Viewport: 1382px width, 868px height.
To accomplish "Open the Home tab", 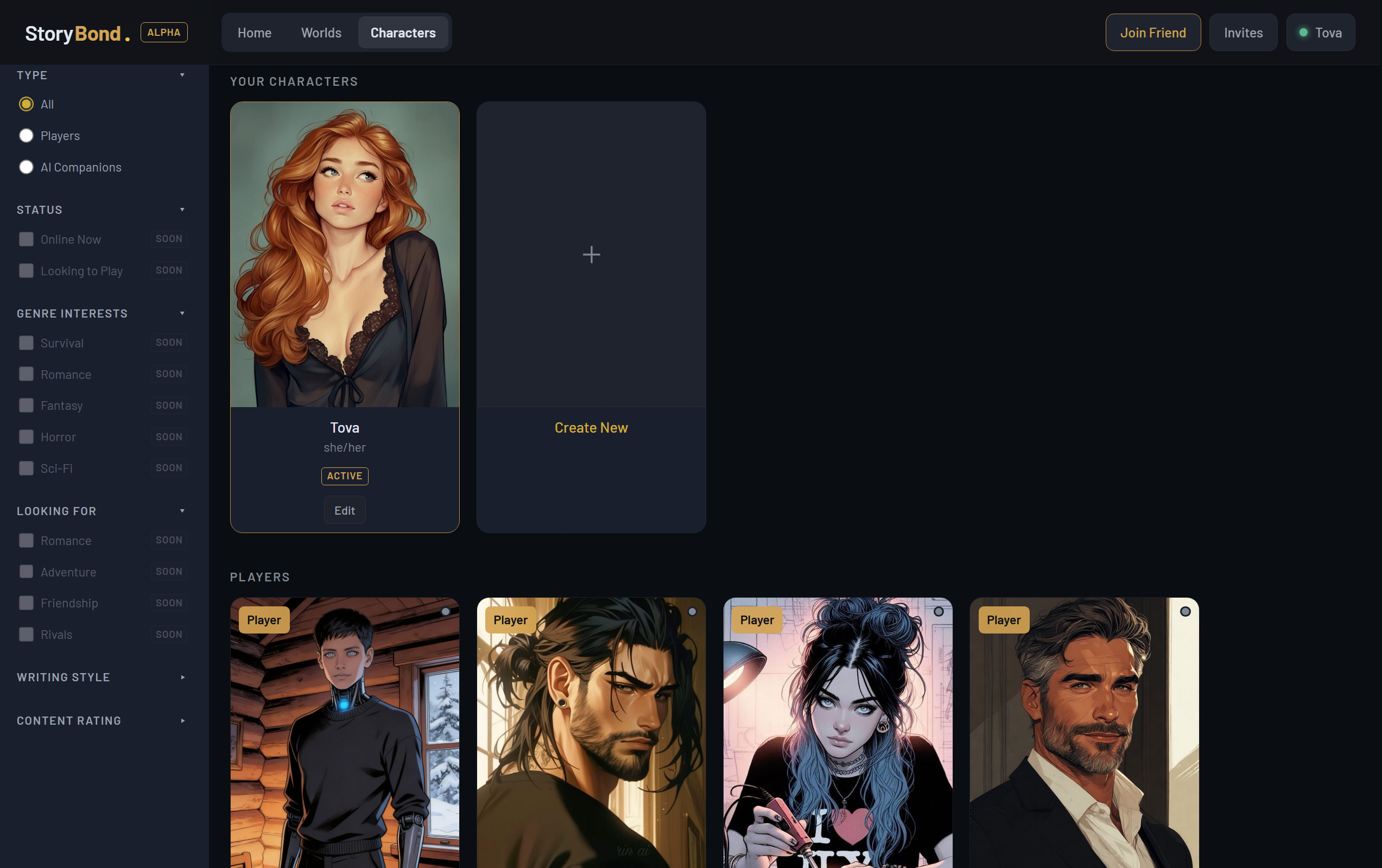I will pos(254,33).
